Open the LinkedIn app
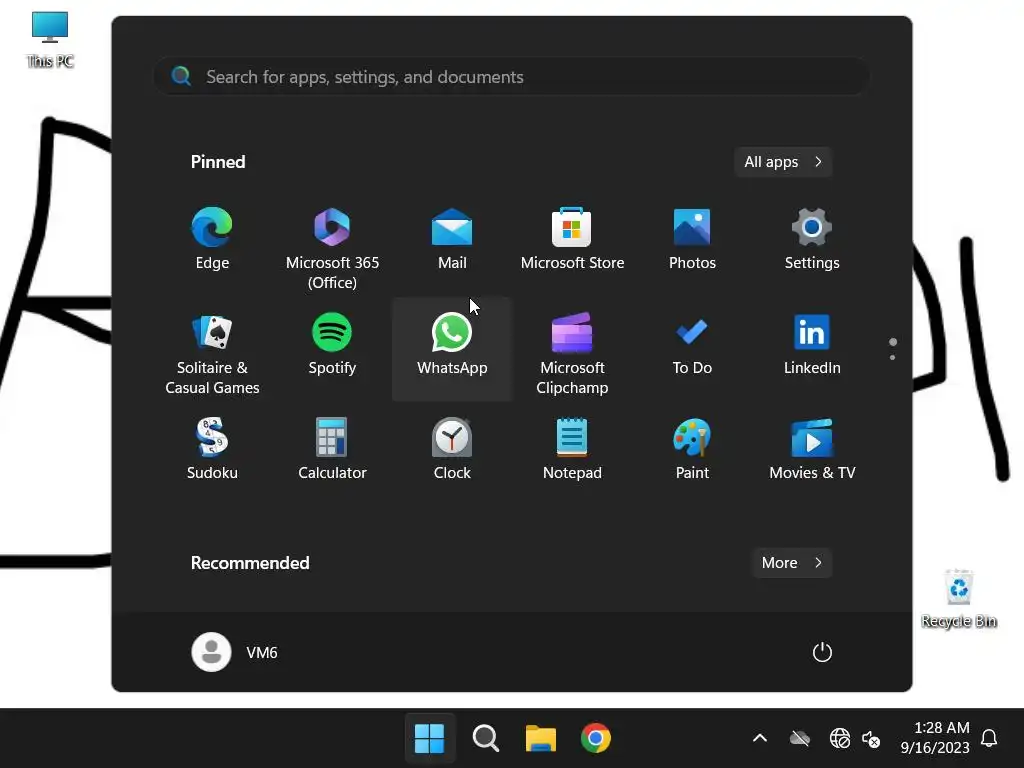1024x768 pixels. pos(812,344)
